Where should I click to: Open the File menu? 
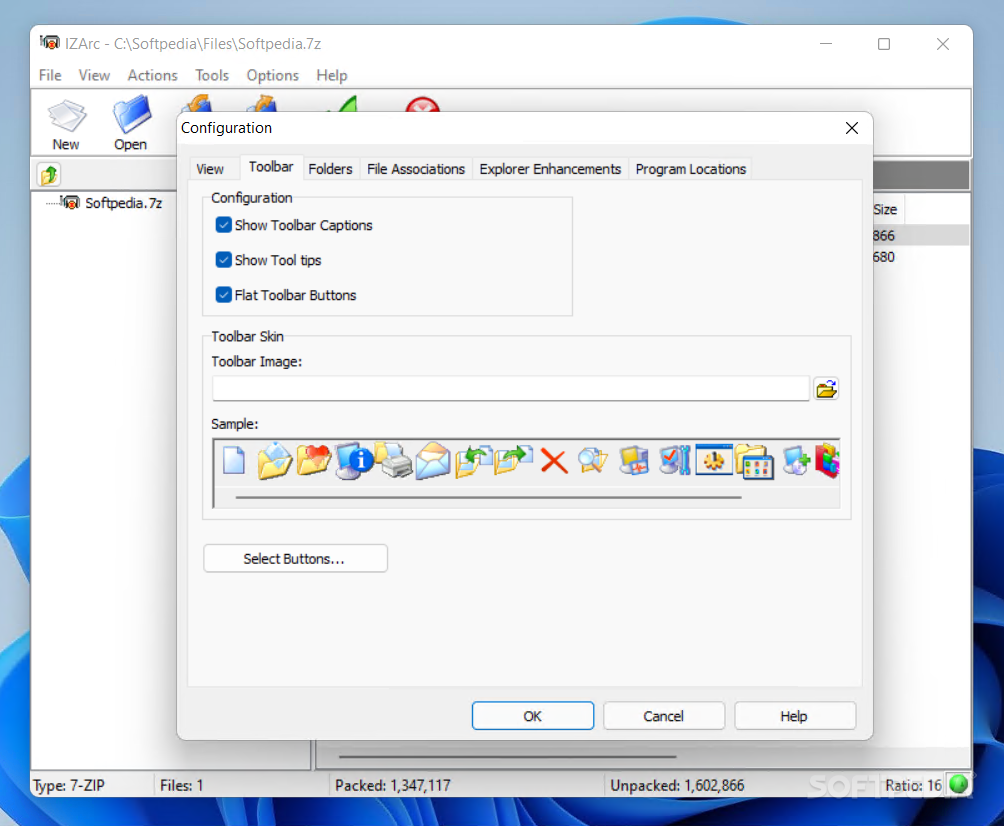(50, 76)
